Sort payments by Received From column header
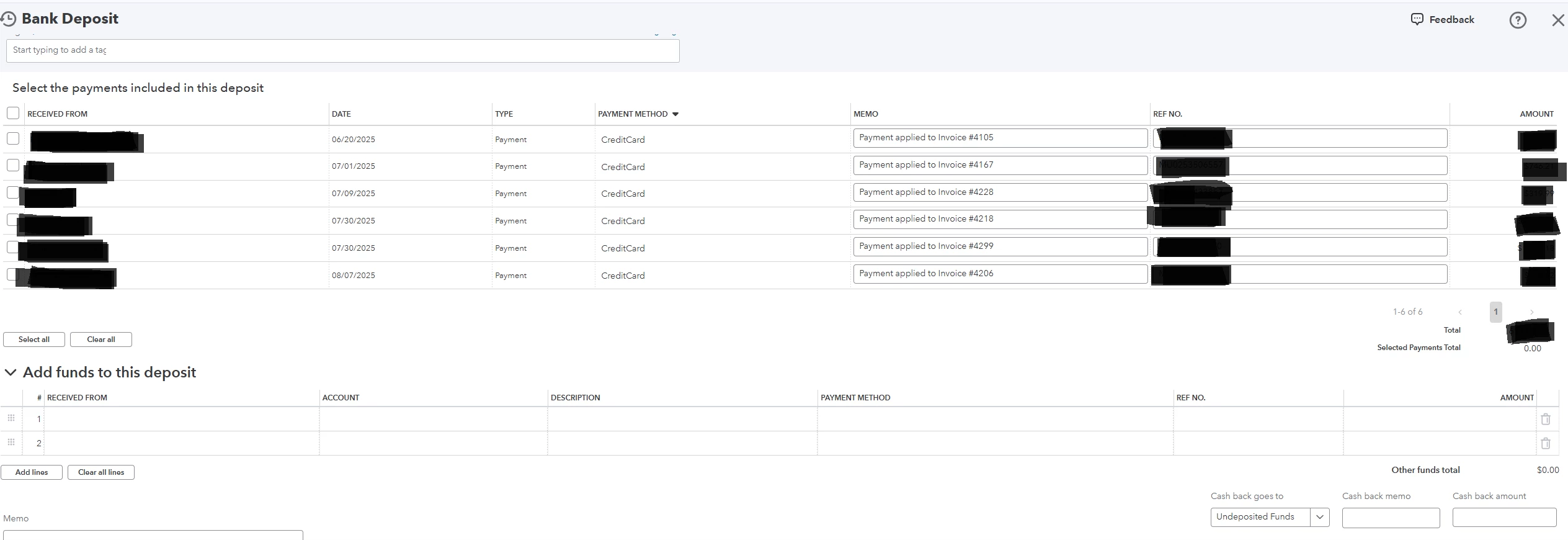Image resolution: width=1568 pixels, height=540 pixels. [x=57, y=114]
